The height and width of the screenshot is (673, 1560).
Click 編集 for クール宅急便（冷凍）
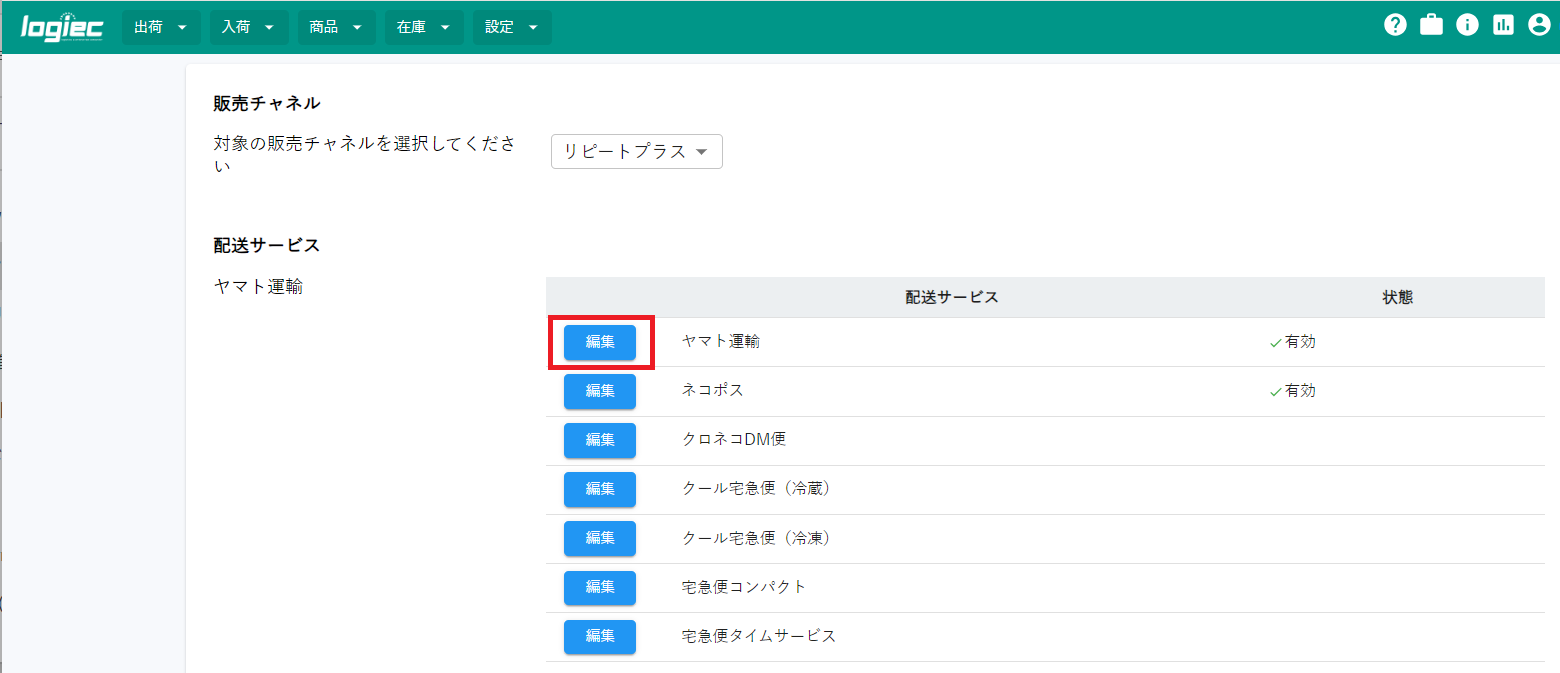point(600,538)
